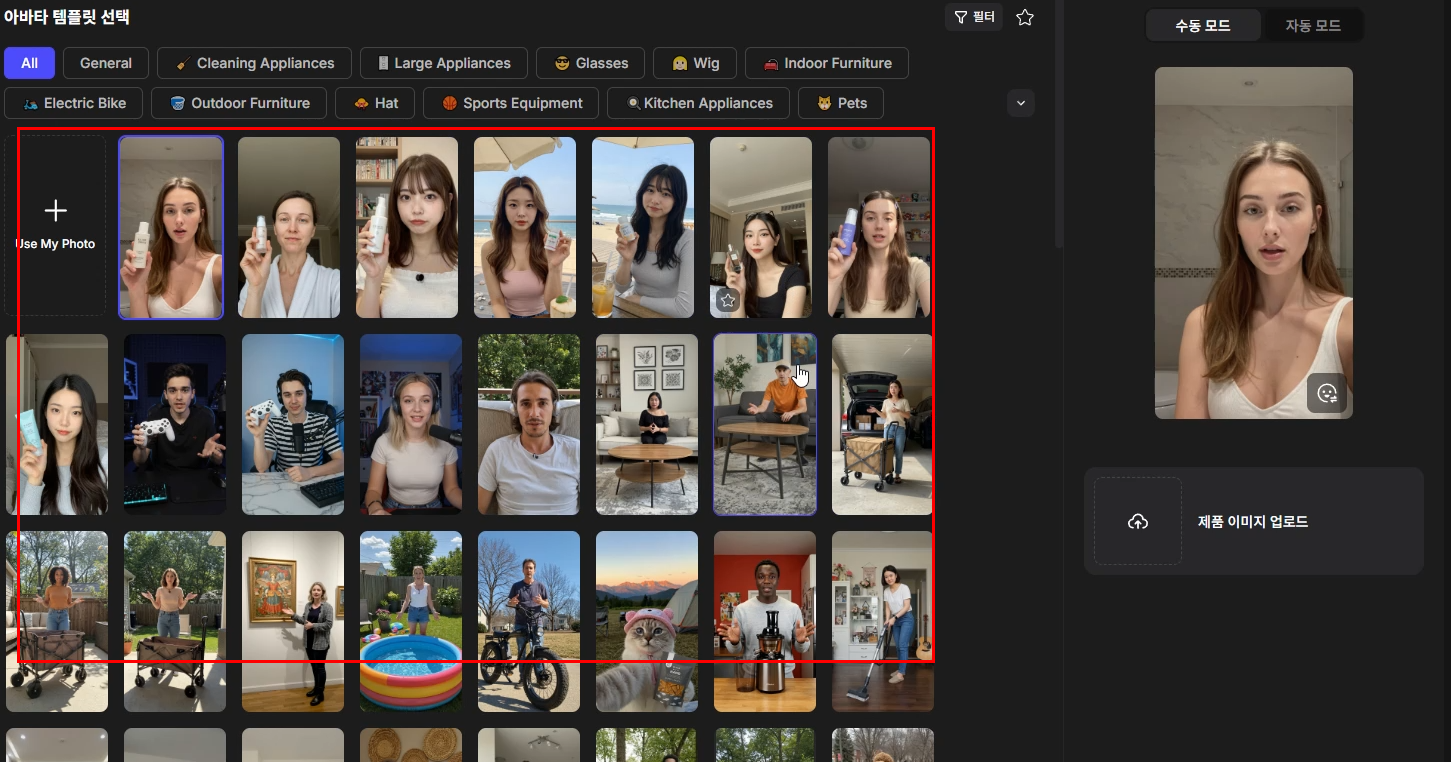The height and width of the screenshot is (762, 1451).
Task: Filter by Glasses category
Action: tap(590, 63)
